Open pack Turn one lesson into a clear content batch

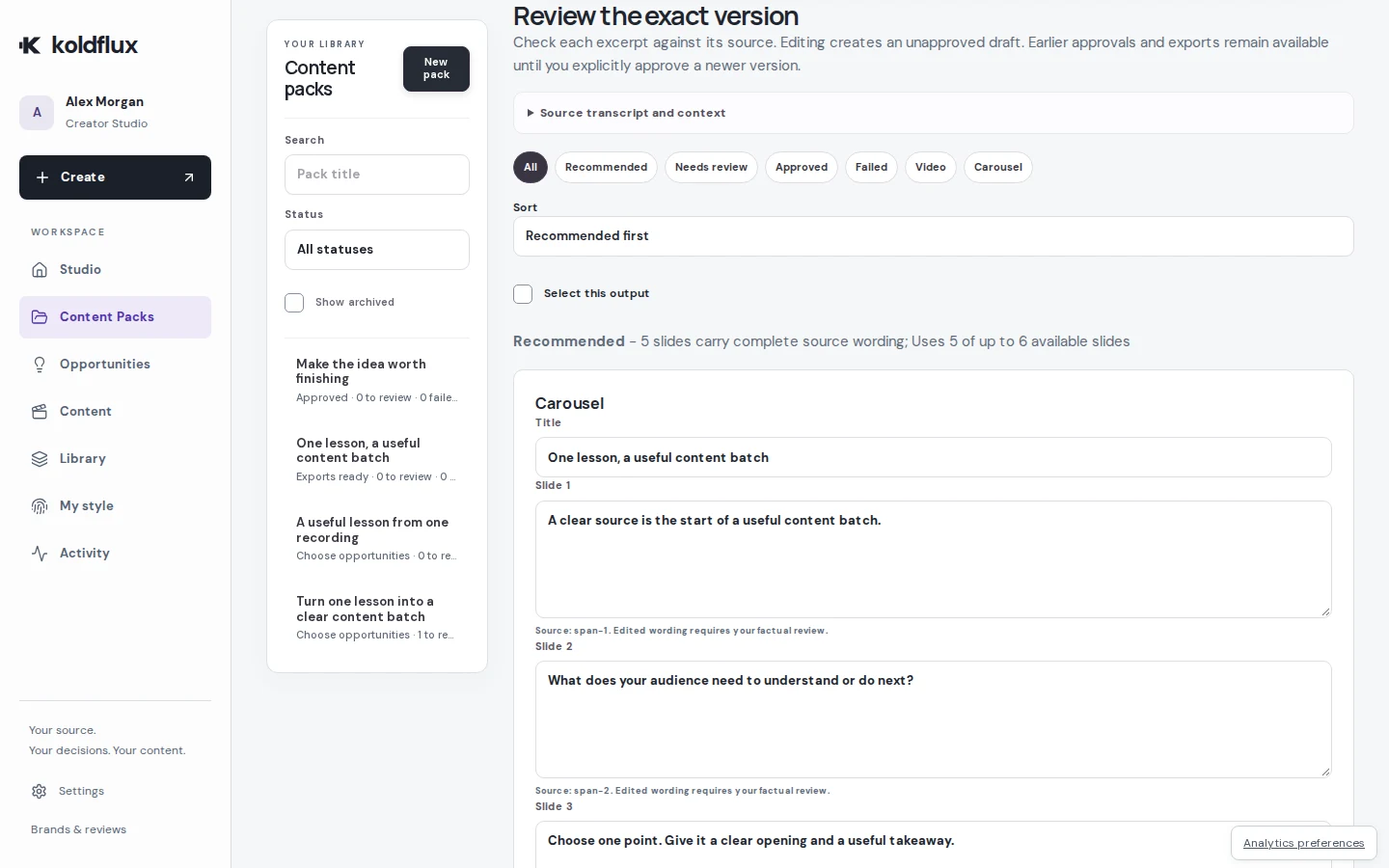point(377,617)
